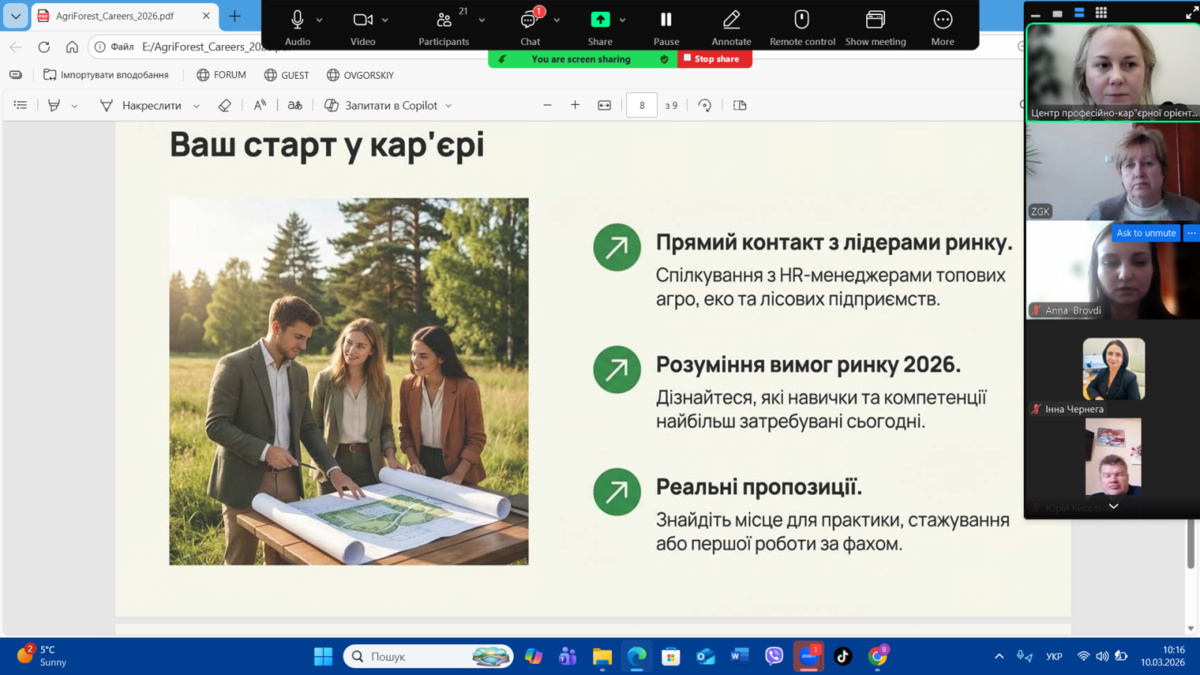
Task: Open the Zoom Chat panel
Action: tap(529, 21)
